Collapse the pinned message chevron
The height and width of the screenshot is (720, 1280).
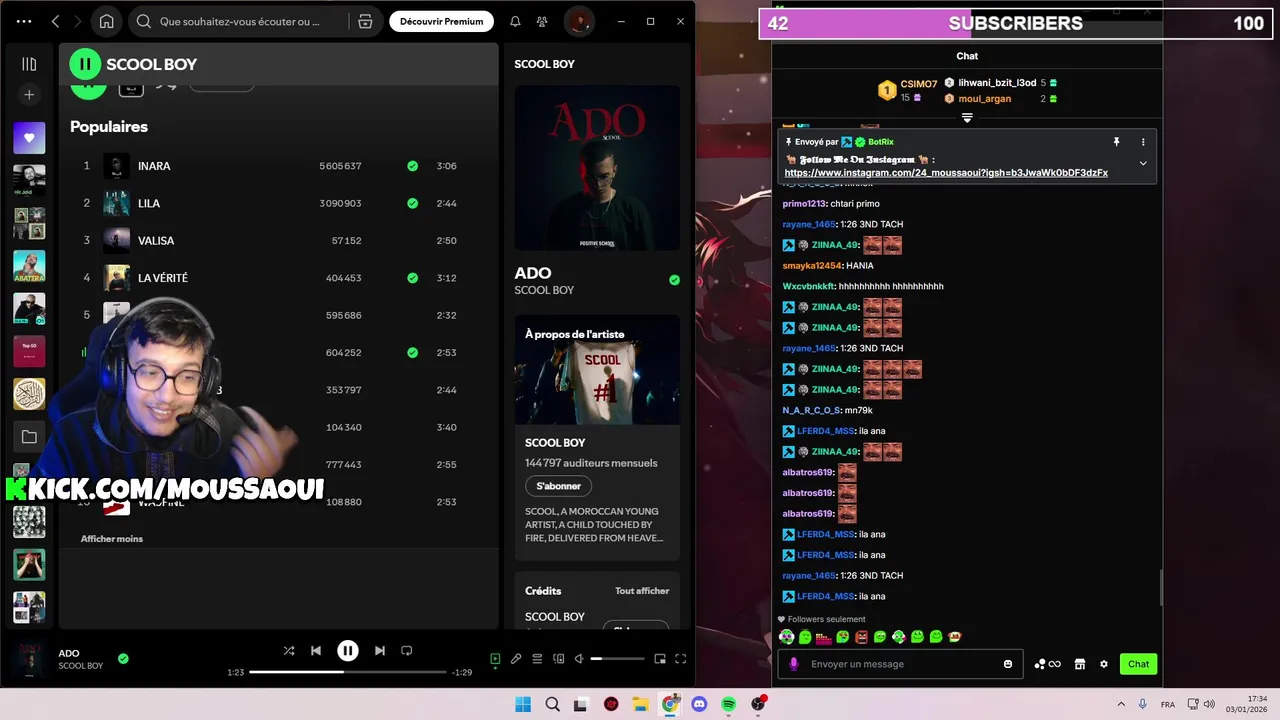[x=1143, y=163]
